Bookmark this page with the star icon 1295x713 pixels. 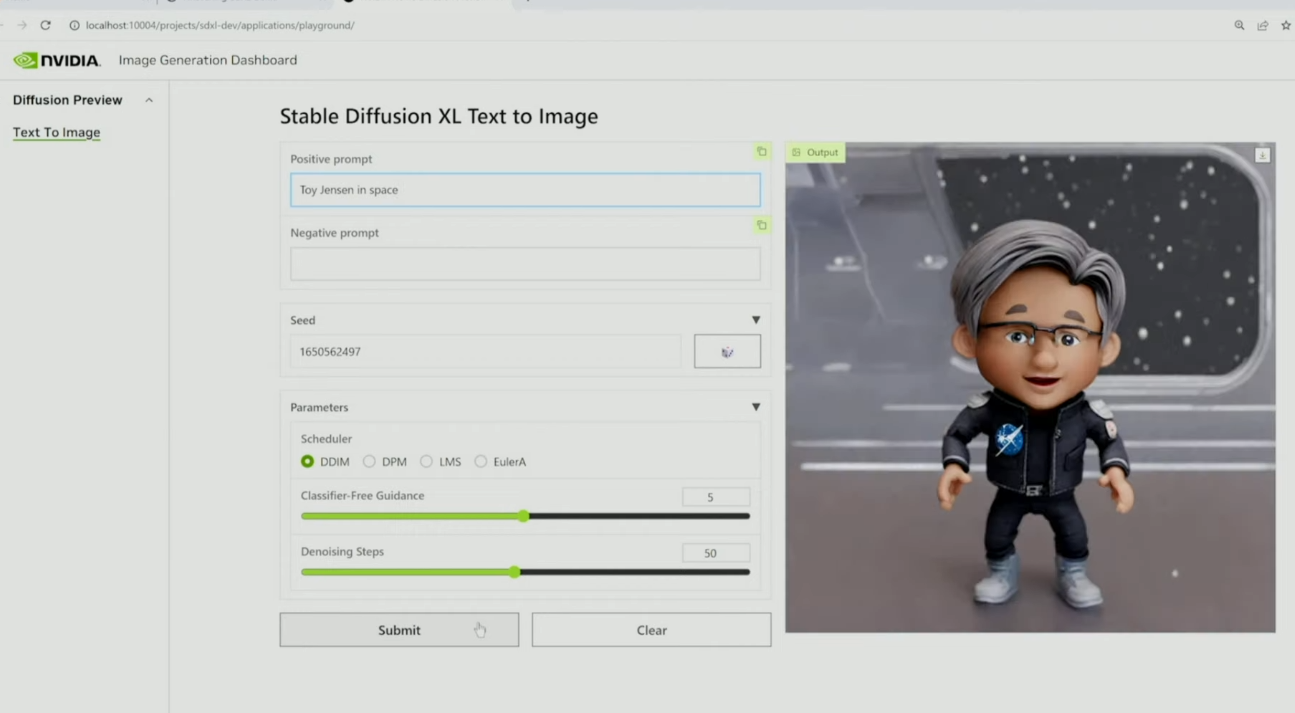pyautogui.click(x=1286, y=25)
